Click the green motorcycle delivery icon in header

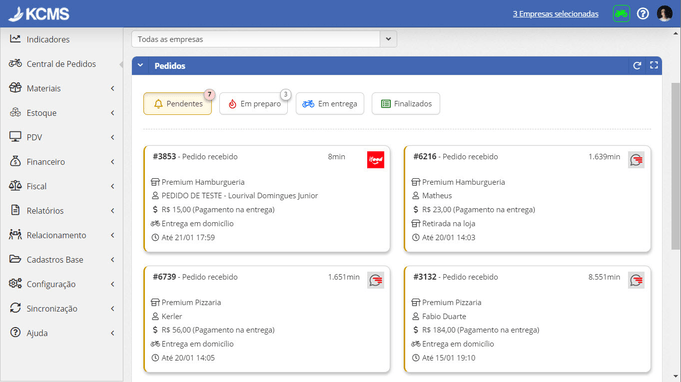point(621,14)
